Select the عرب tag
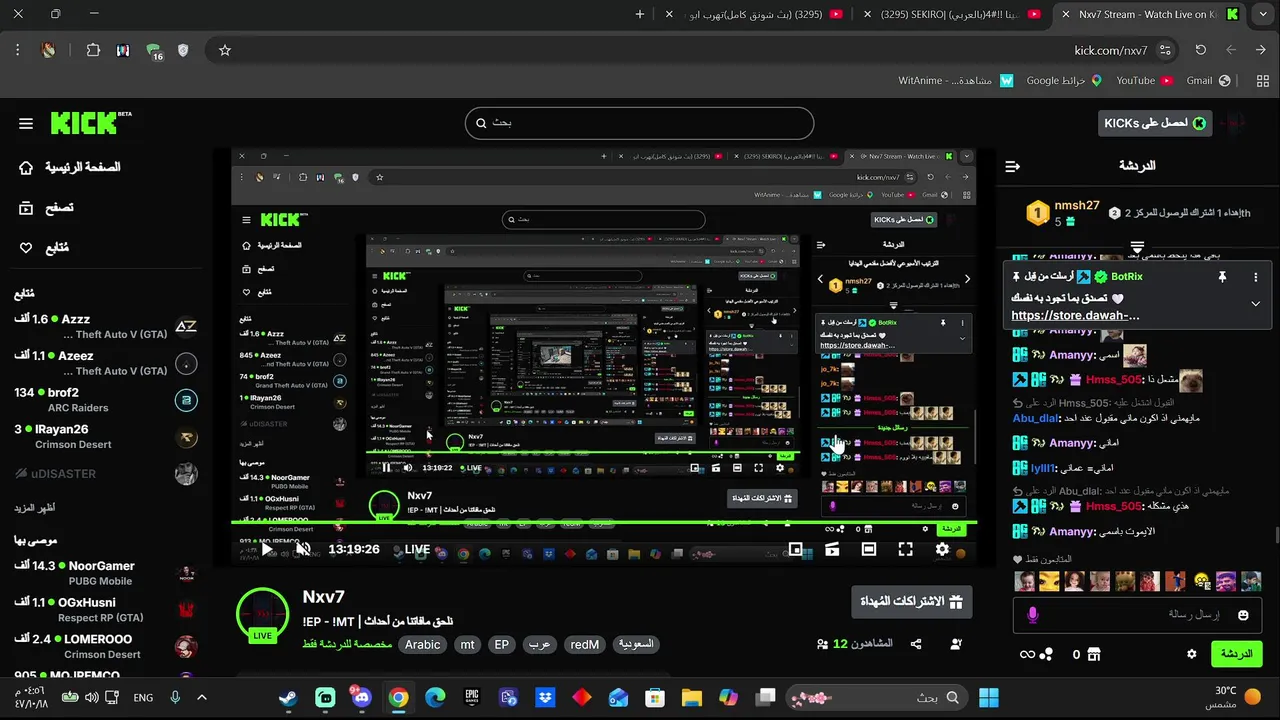 pos(539,645)
